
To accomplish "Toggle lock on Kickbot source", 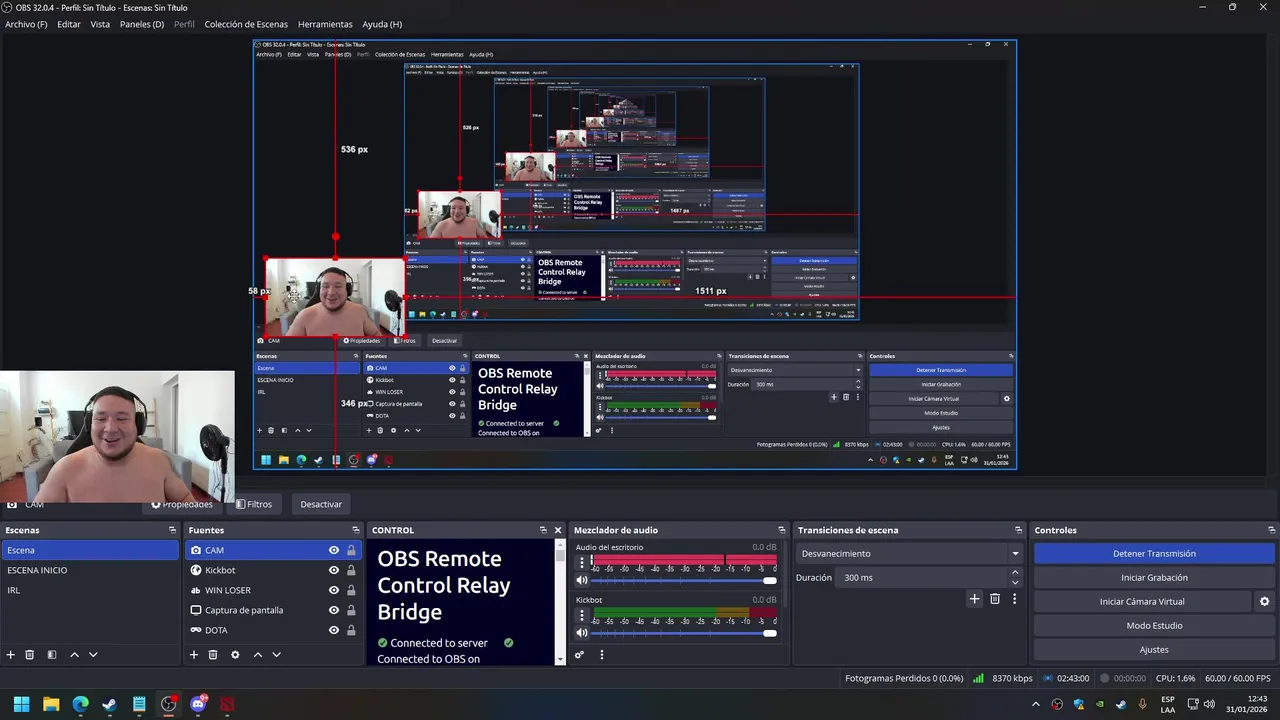I will pos(351,570).
